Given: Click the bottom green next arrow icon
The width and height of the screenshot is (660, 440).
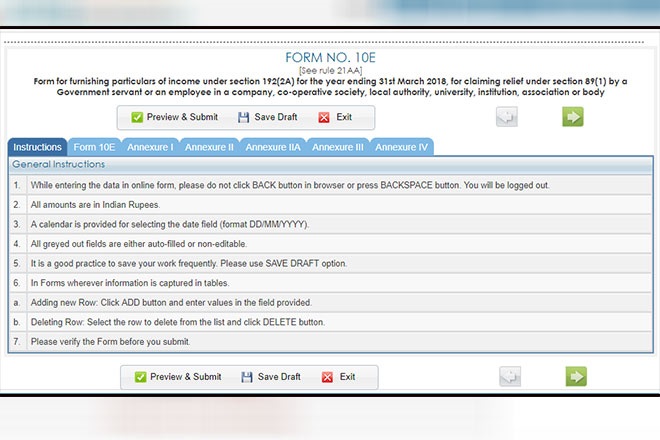Looking at the screenshot, I should (x=575, y=377).
